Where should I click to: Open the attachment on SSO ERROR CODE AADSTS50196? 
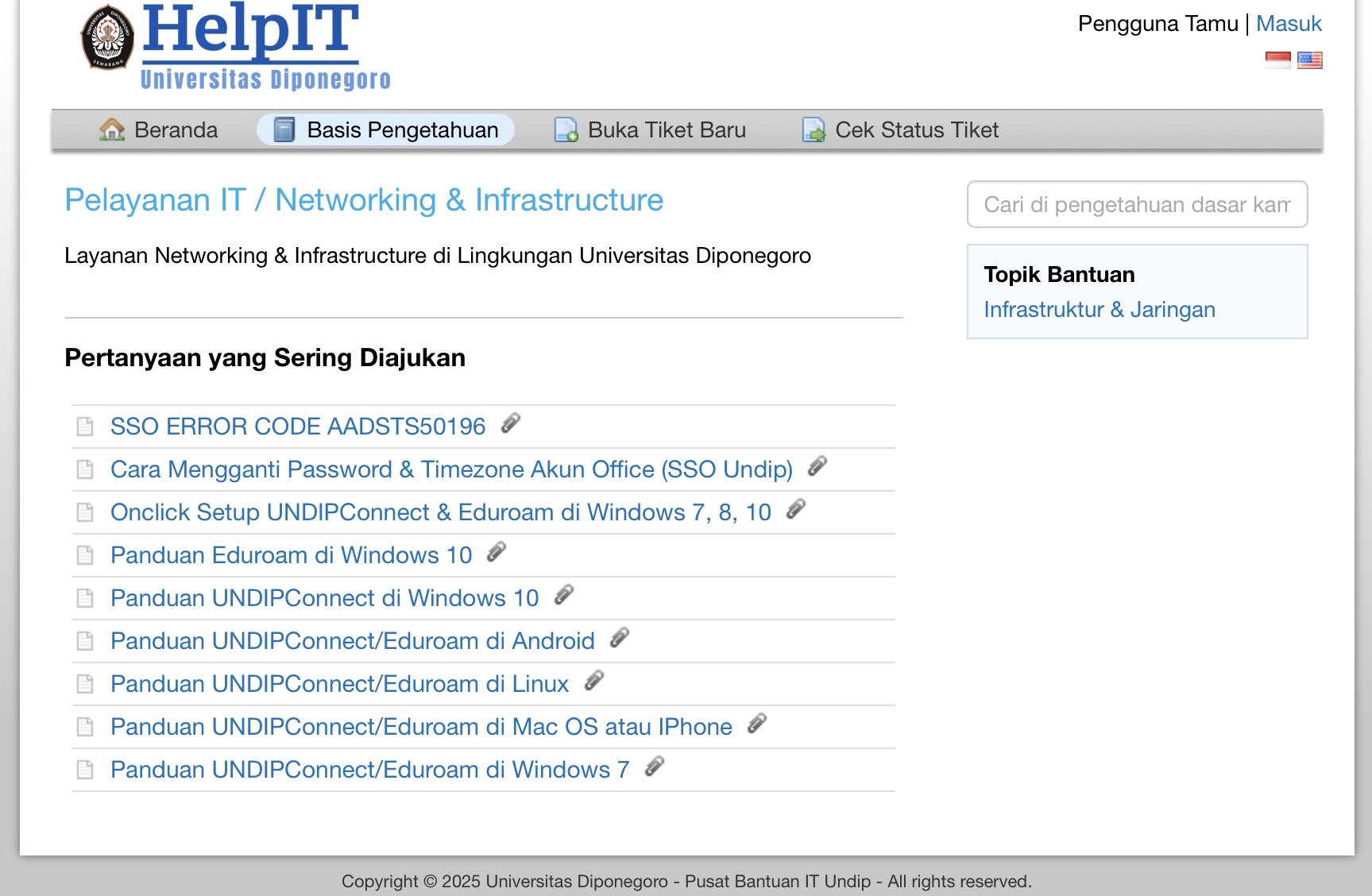pos(512,423)
